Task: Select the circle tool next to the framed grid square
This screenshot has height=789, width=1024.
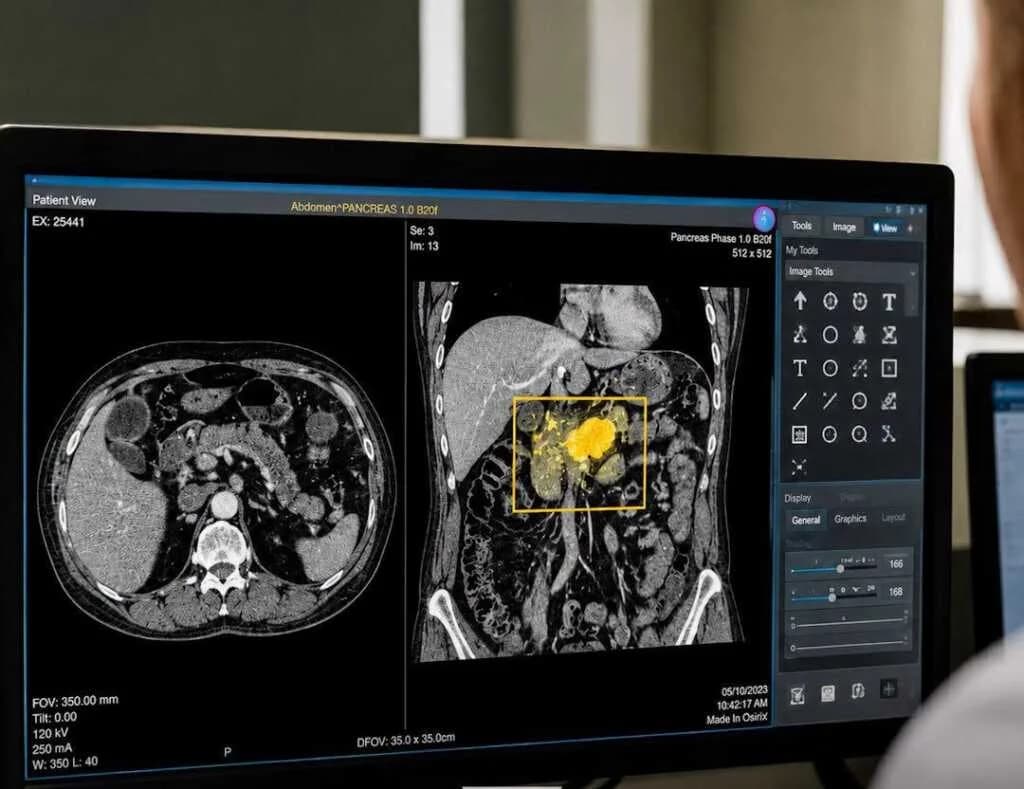Action: pyautogui.click(x=829, y=434)
